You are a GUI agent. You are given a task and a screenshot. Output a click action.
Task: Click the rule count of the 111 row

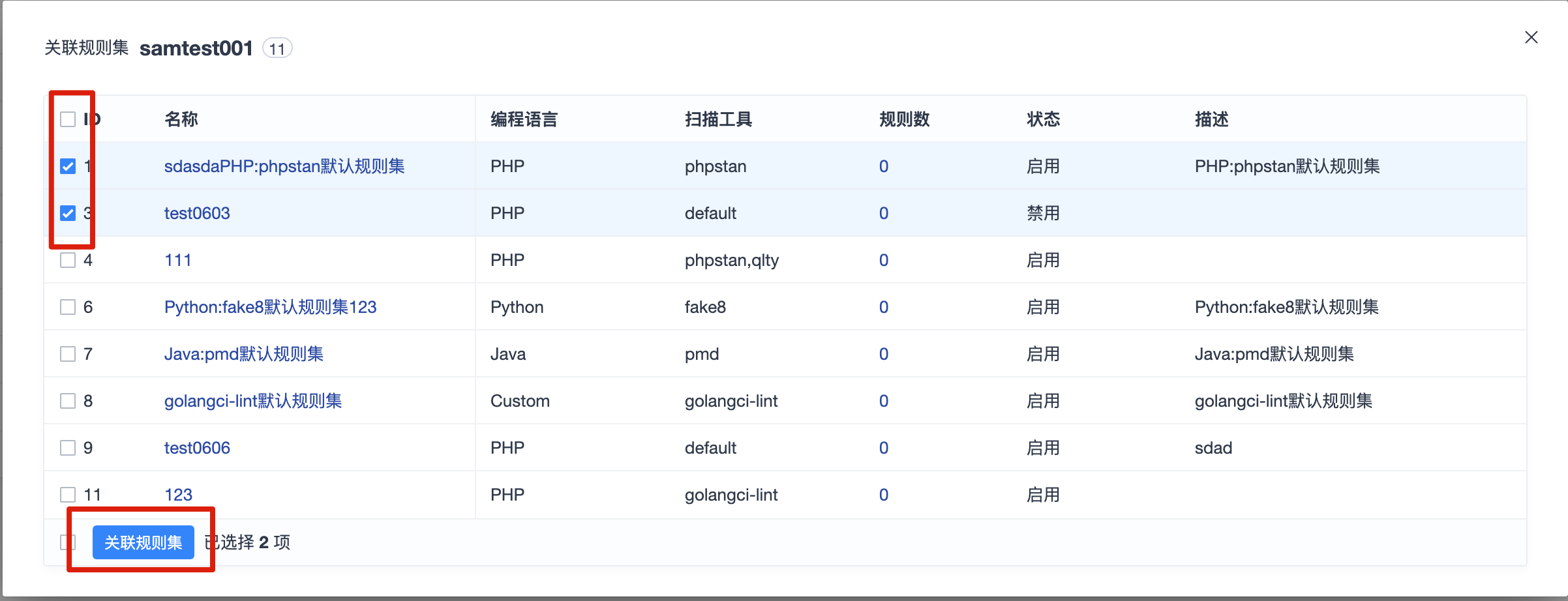[884, 260]
